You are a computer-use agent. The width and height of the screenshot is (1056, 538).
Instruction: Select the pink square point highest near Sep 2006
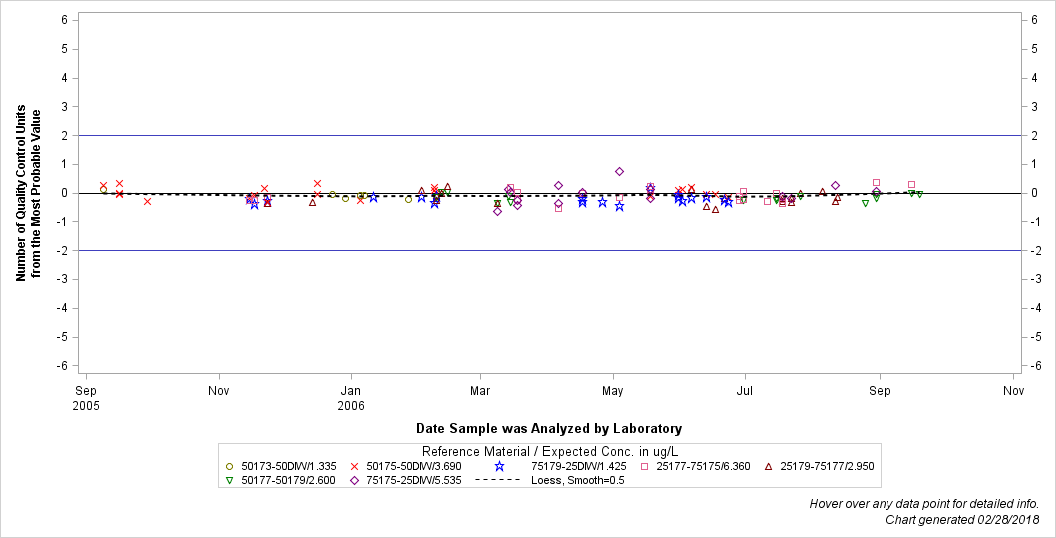tap(876, 182)
